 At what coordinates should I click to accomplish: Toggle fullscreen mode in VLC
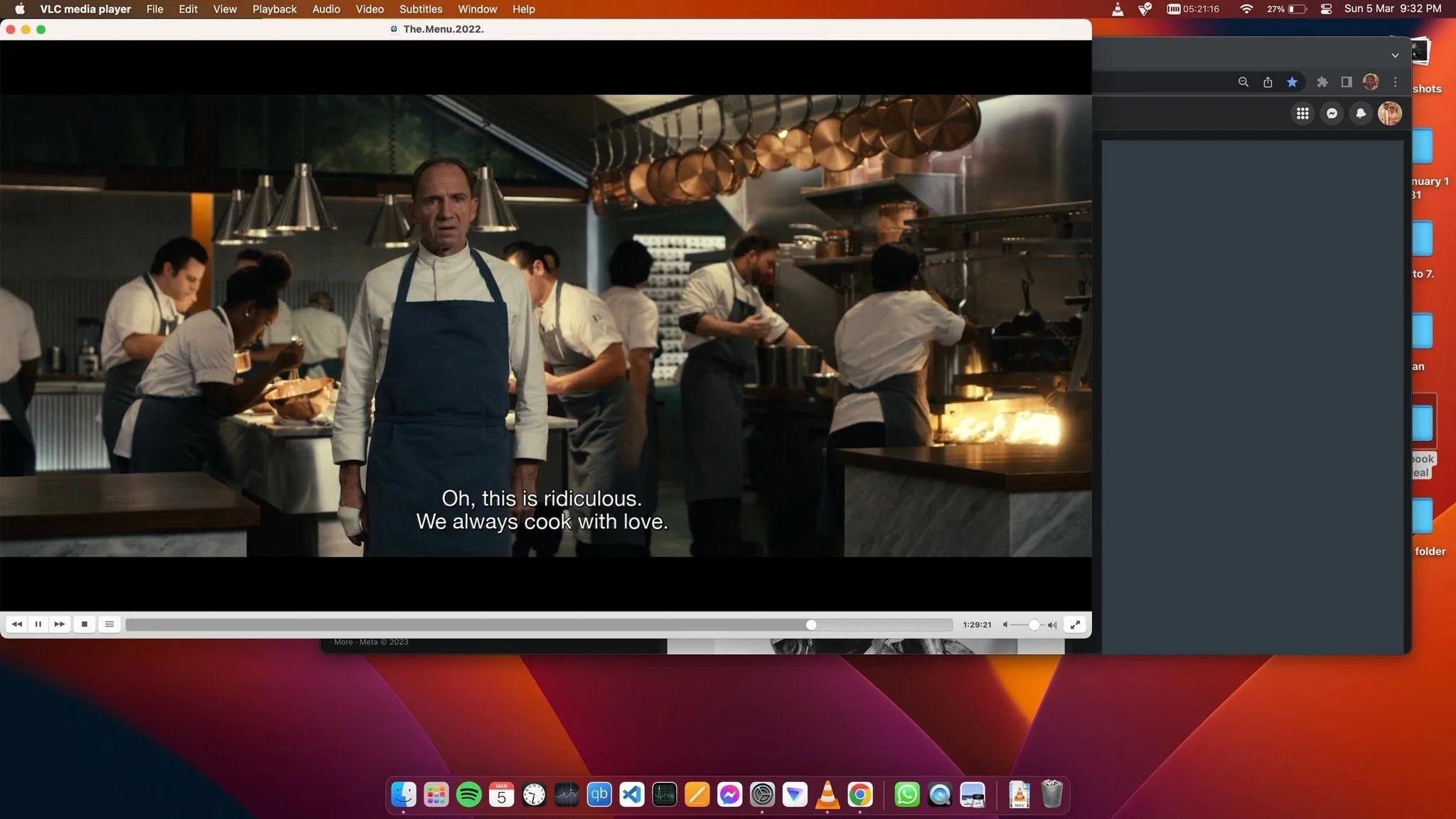click(1075, 624)
